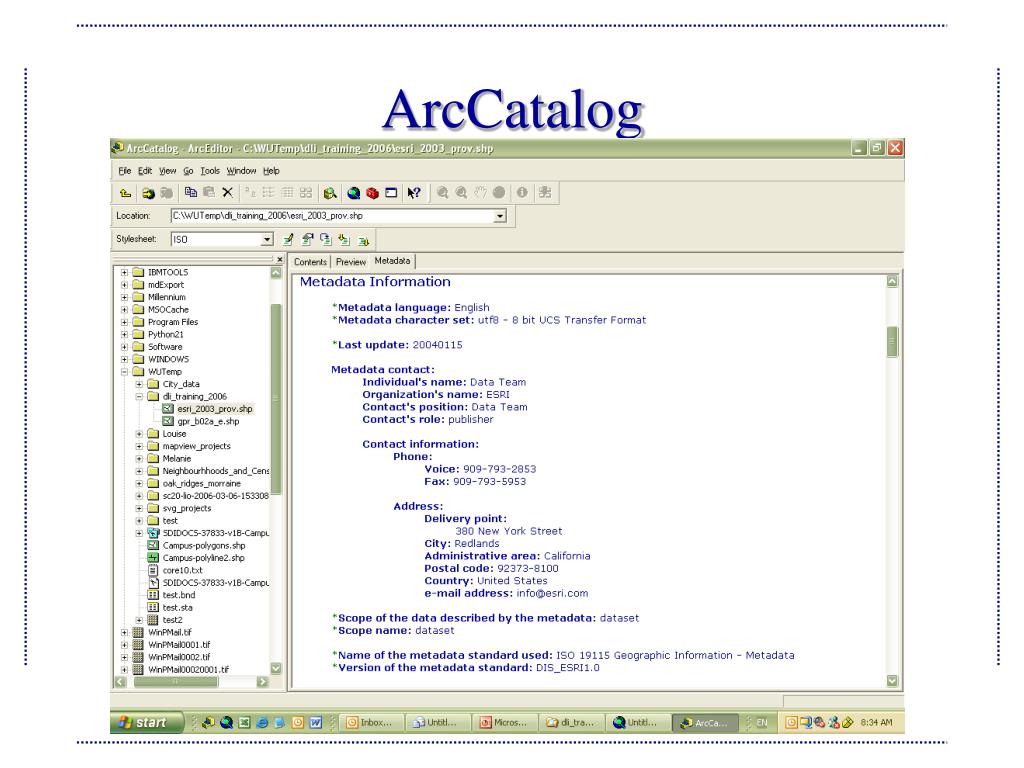Click the Connect to Folder icon

point(148,193)
